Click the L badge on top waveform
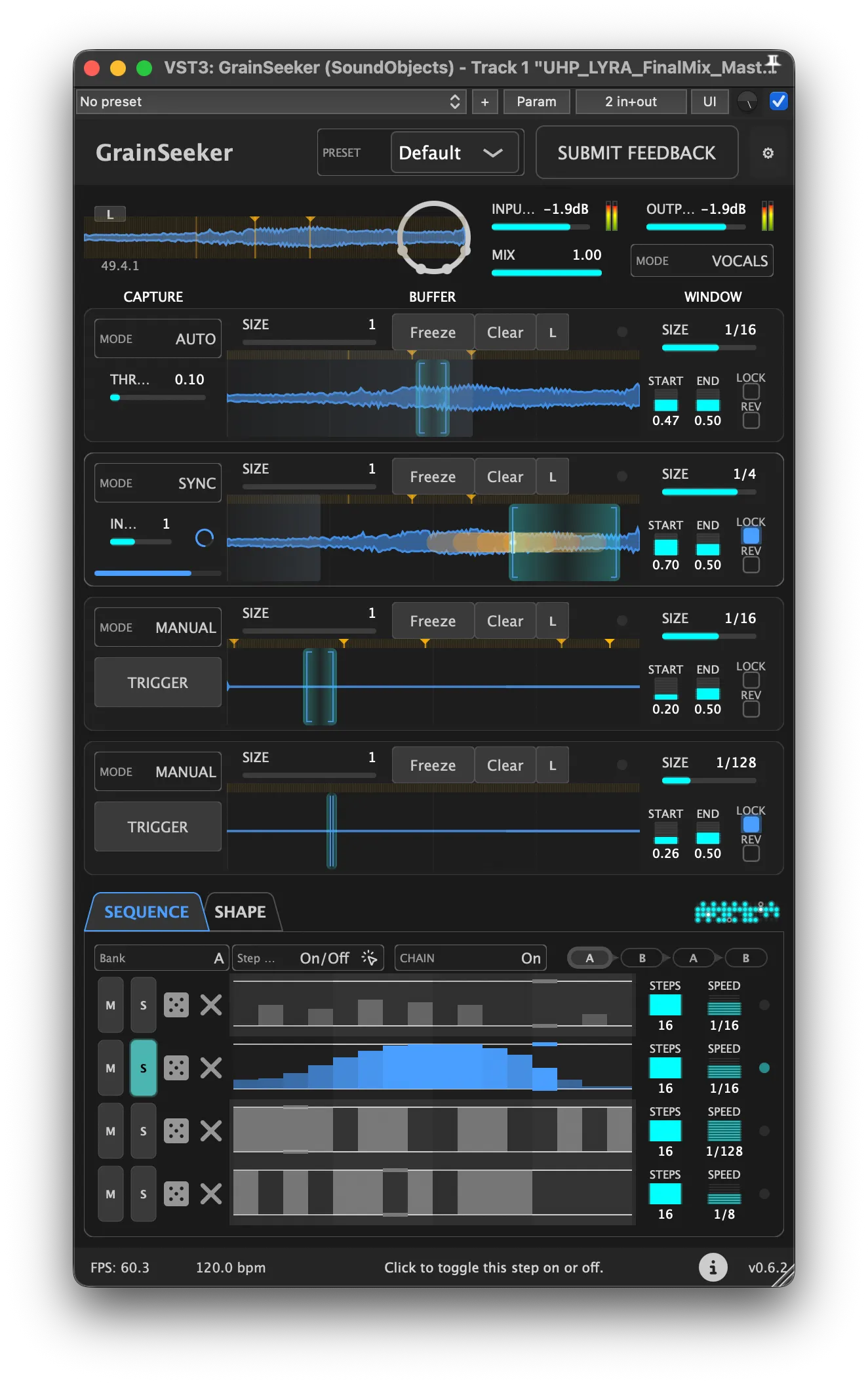Image resolution: width=868 pixels, height=1384 pixels. point(110,214)
